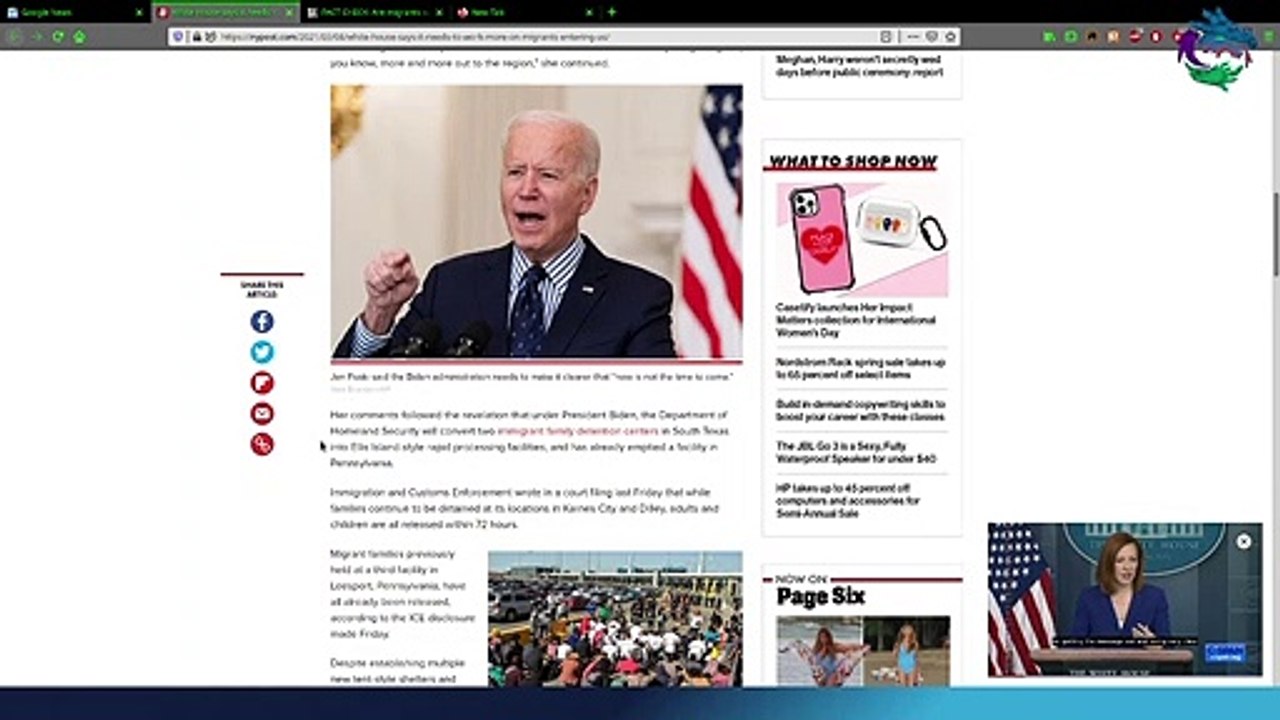
Task: View site security padlock info
Action: click(196, 36)
